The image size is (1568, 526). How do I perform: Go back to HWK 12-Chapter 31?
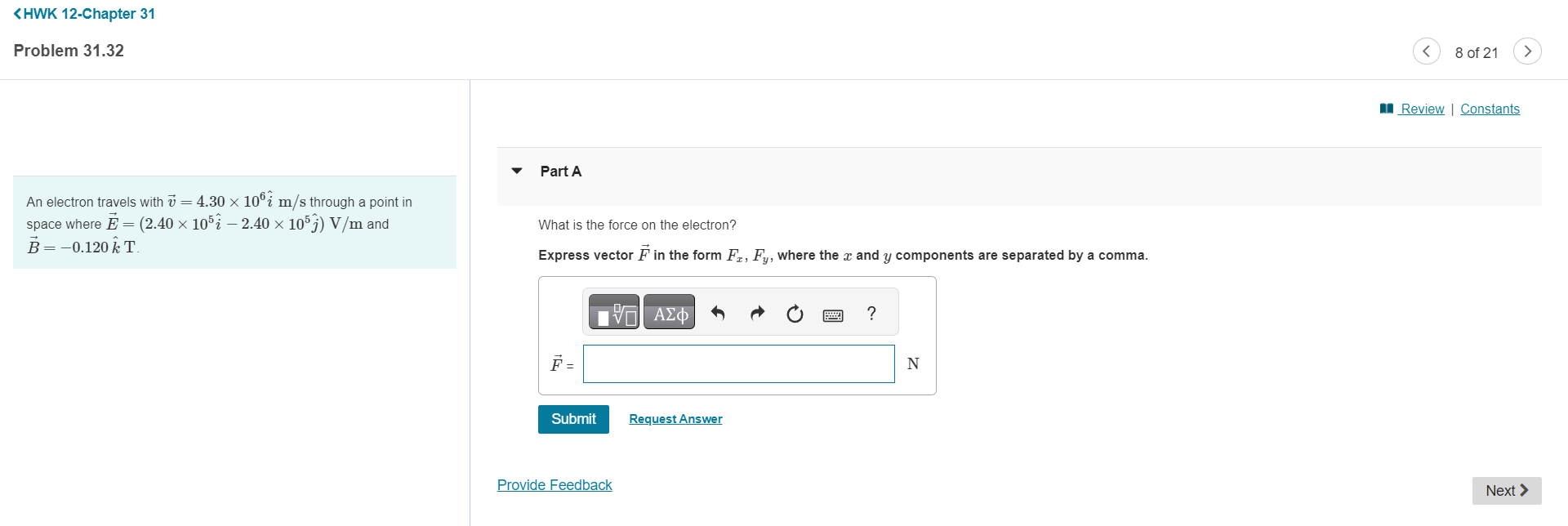[x=84, y=14]
